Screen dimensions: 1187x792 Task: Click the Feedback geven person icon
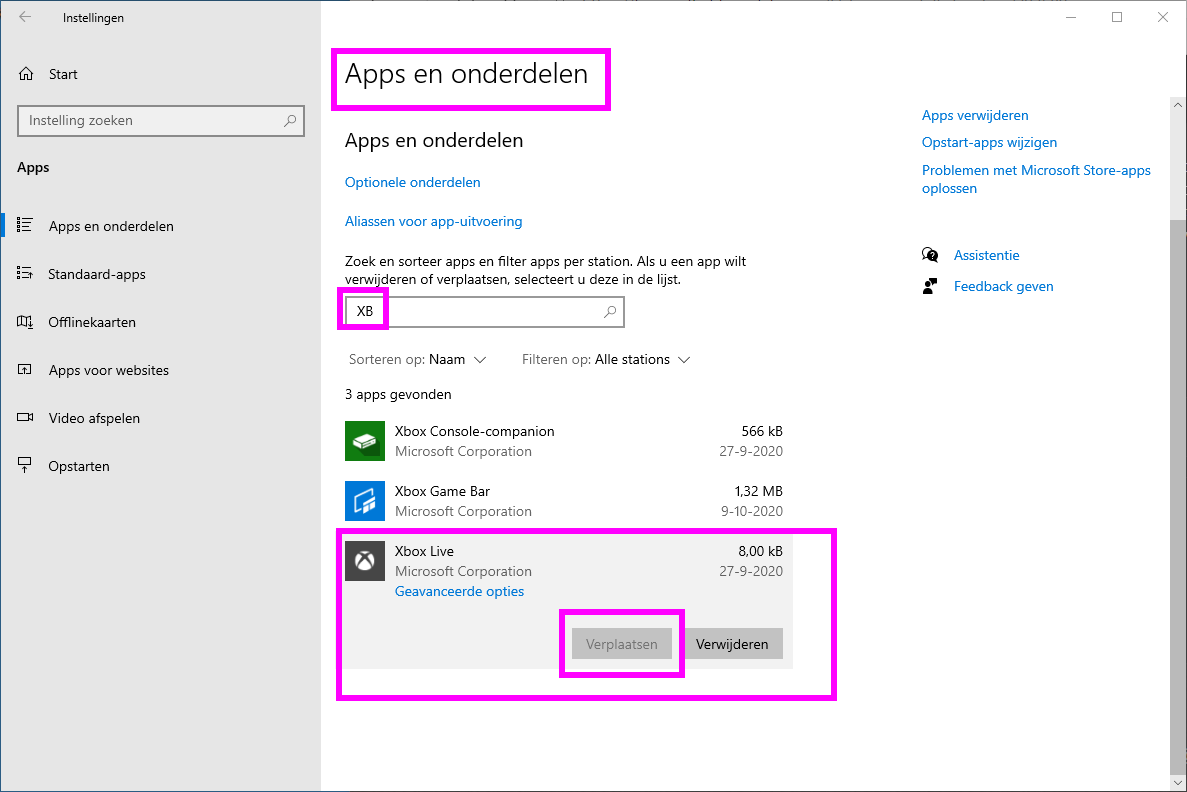click(930, 286)
